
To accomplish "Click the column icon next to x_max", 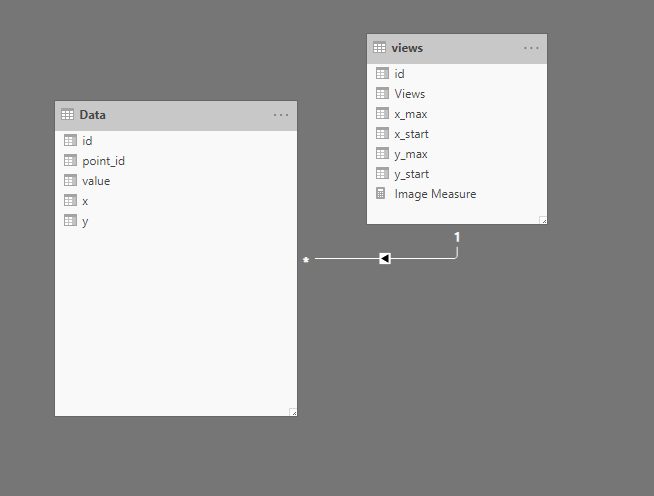I will [382, 113].
